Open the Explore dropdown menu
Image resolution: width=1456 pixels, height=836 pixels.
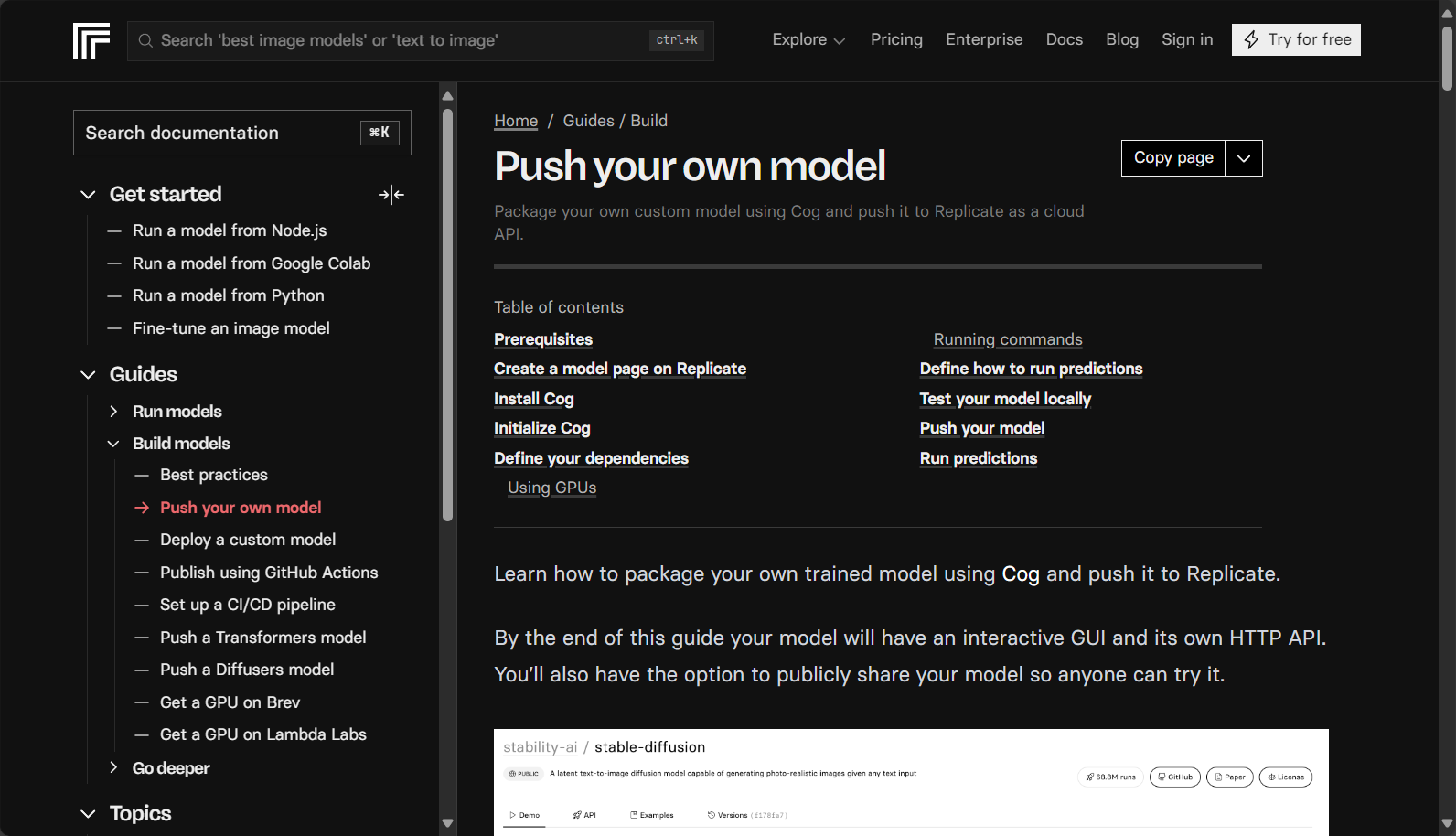[808, 39]
